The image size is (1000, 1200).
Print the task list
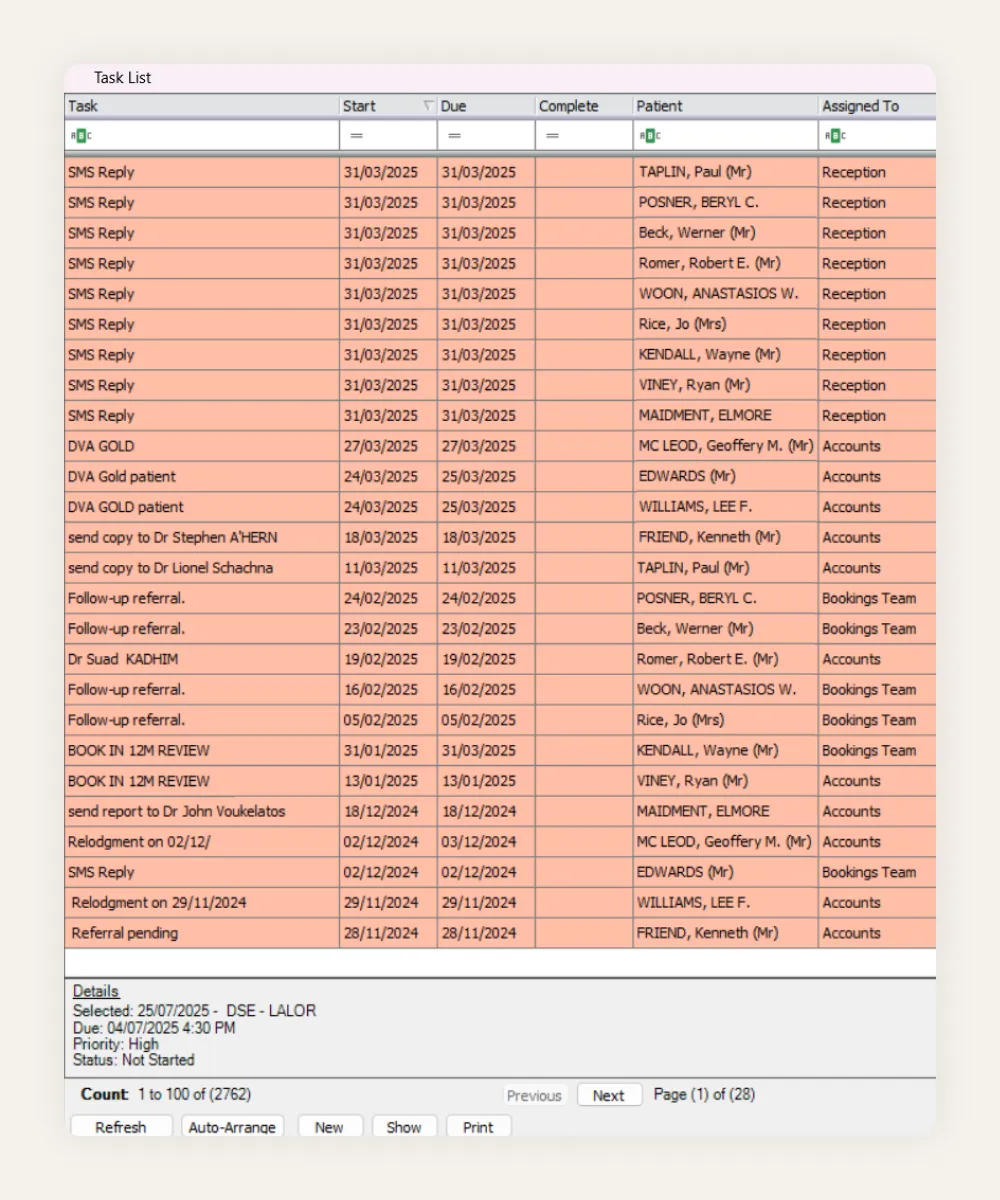click(478, 1127)
